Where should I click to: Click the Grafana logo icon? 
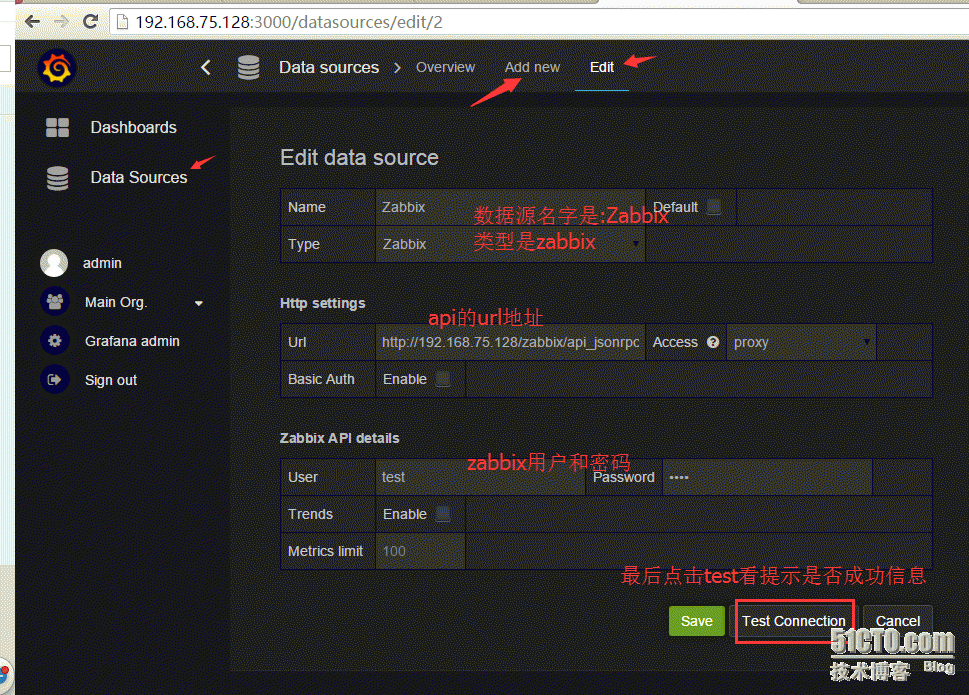tap(57, 67)
